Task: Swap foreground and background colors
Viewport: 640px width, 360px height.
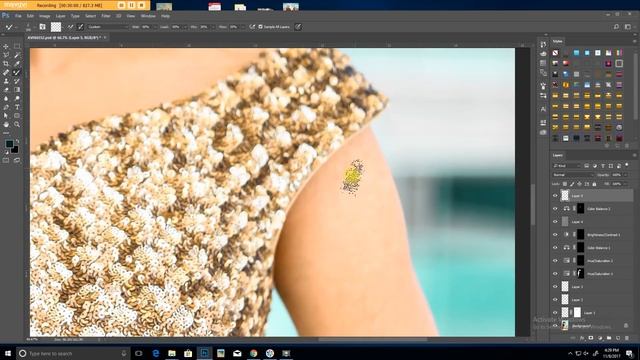Action: coord(17,140)
